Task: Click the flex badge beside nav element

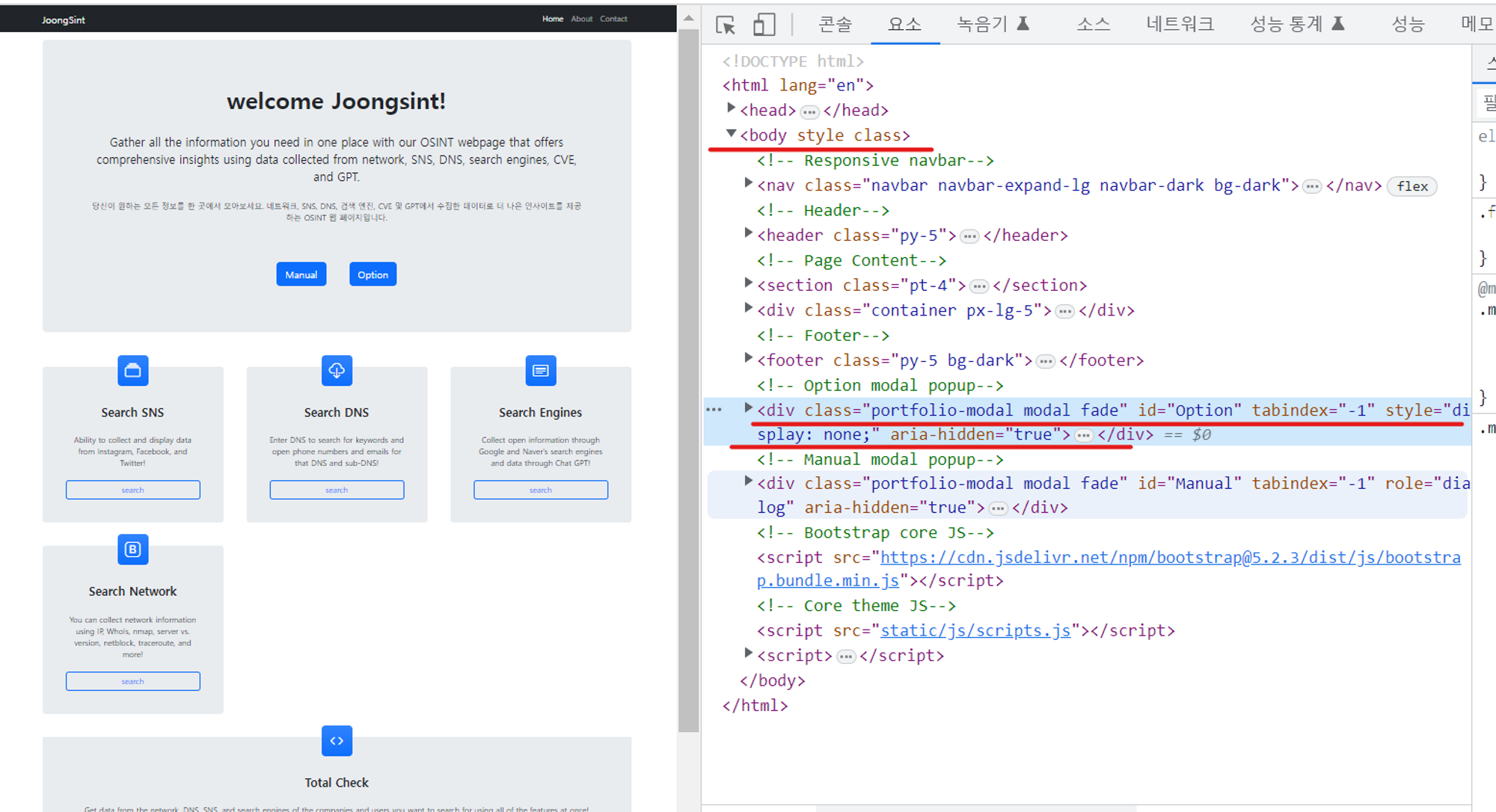Action: coord(1411,186)
